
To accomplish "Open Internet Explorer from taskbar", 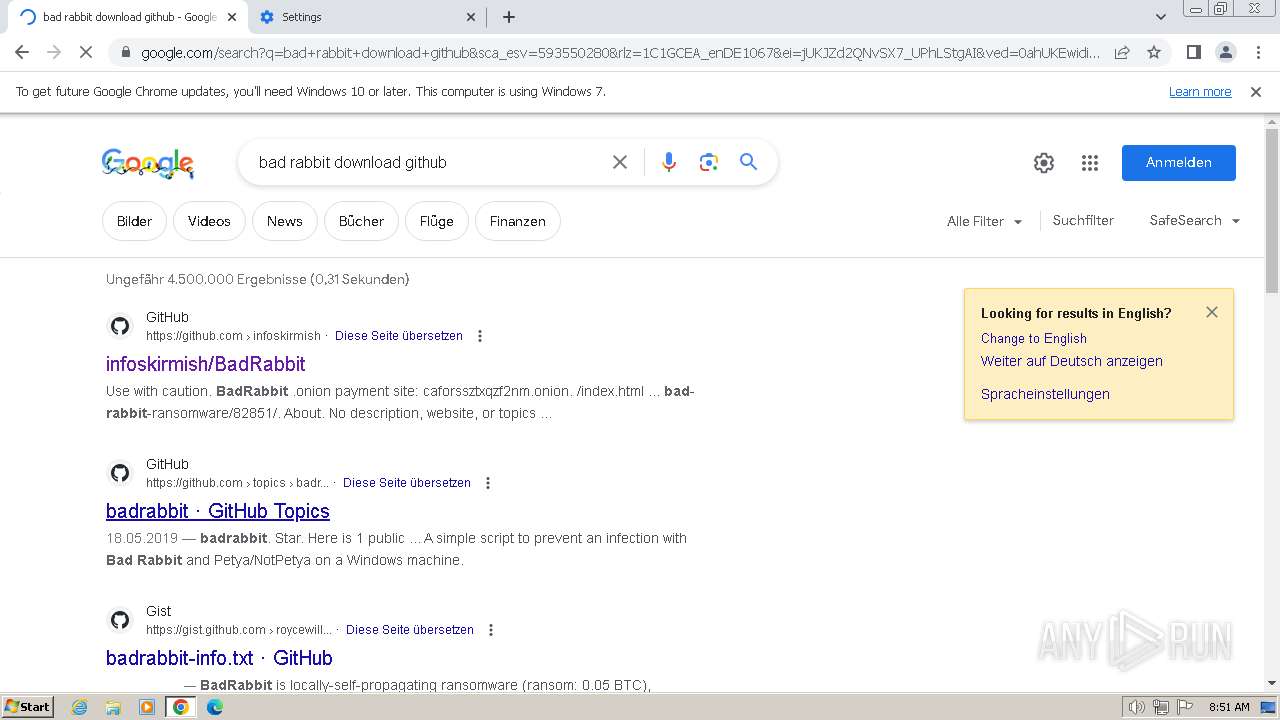I will [79, 707].
